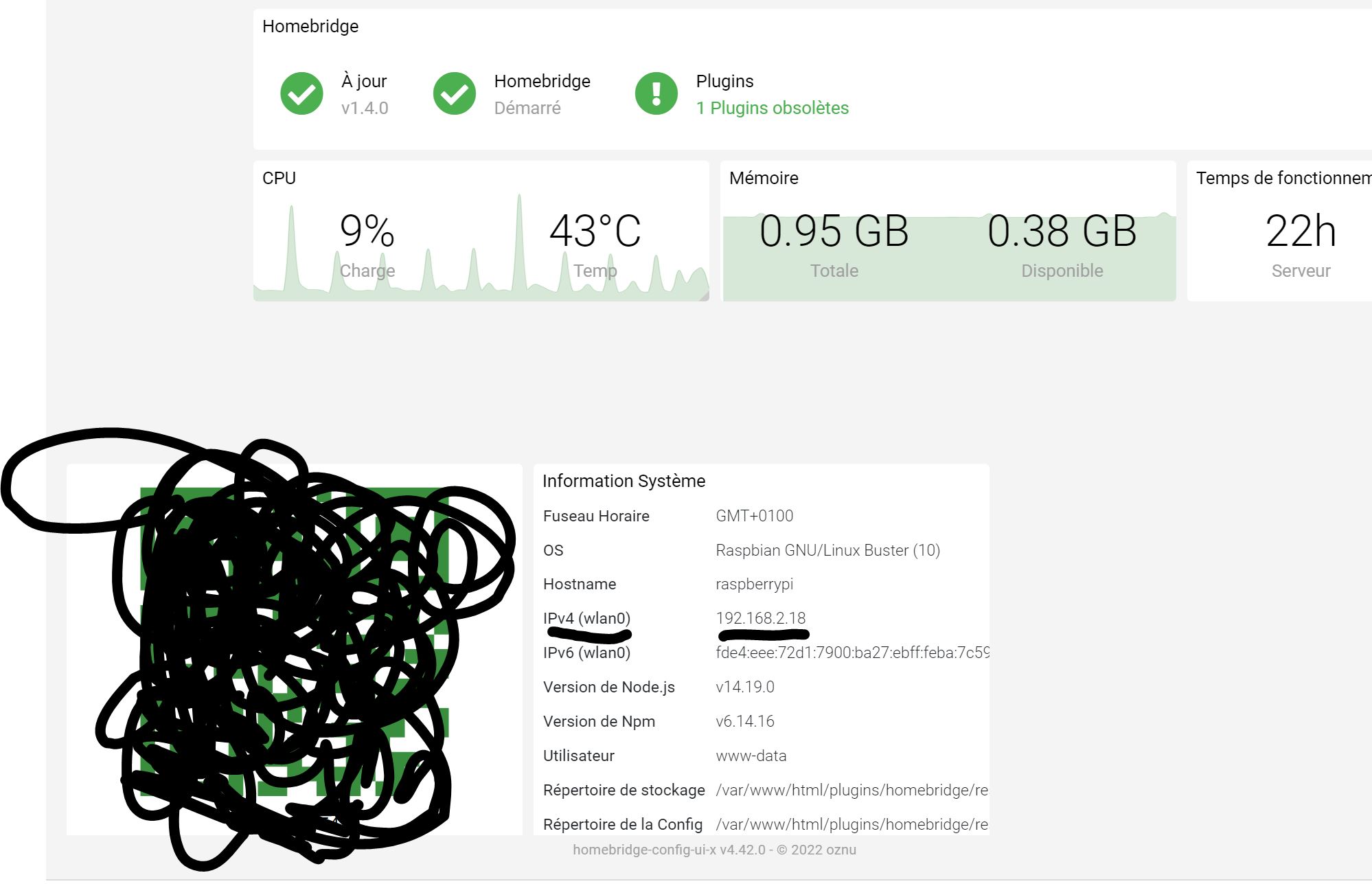This screenshot has height=884, width=1372.
Task: Click the IPv4 (wlan0) label
Action: pos(586,618)
